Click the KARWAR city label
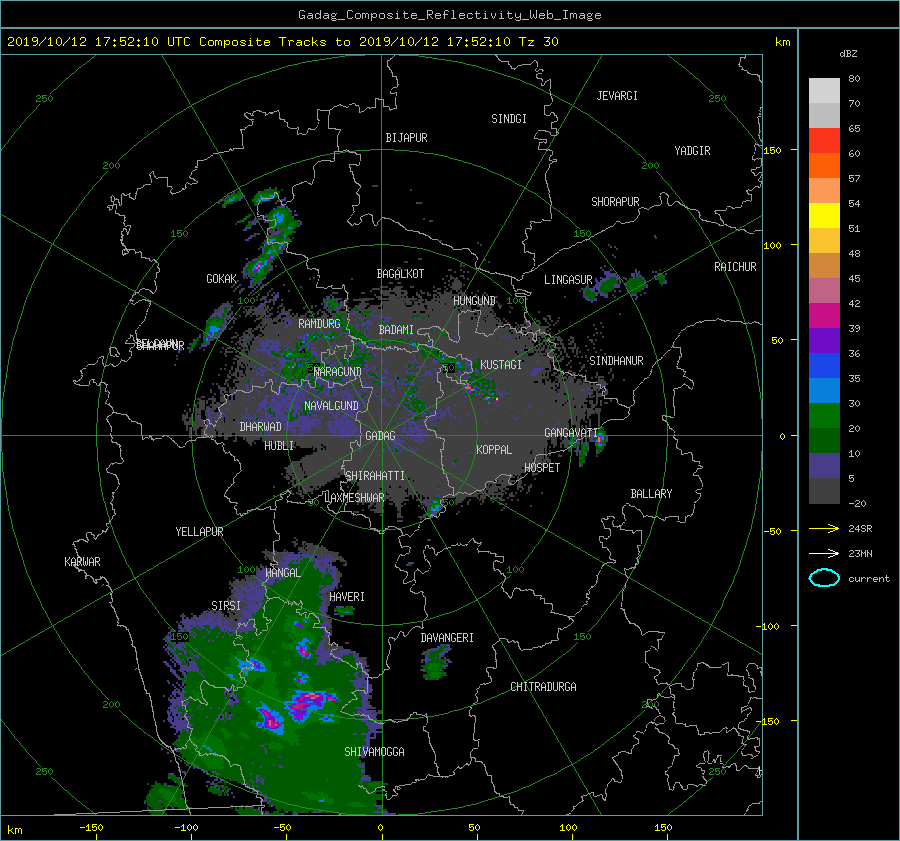Screen dimensions: 900x841 point(82,562)
